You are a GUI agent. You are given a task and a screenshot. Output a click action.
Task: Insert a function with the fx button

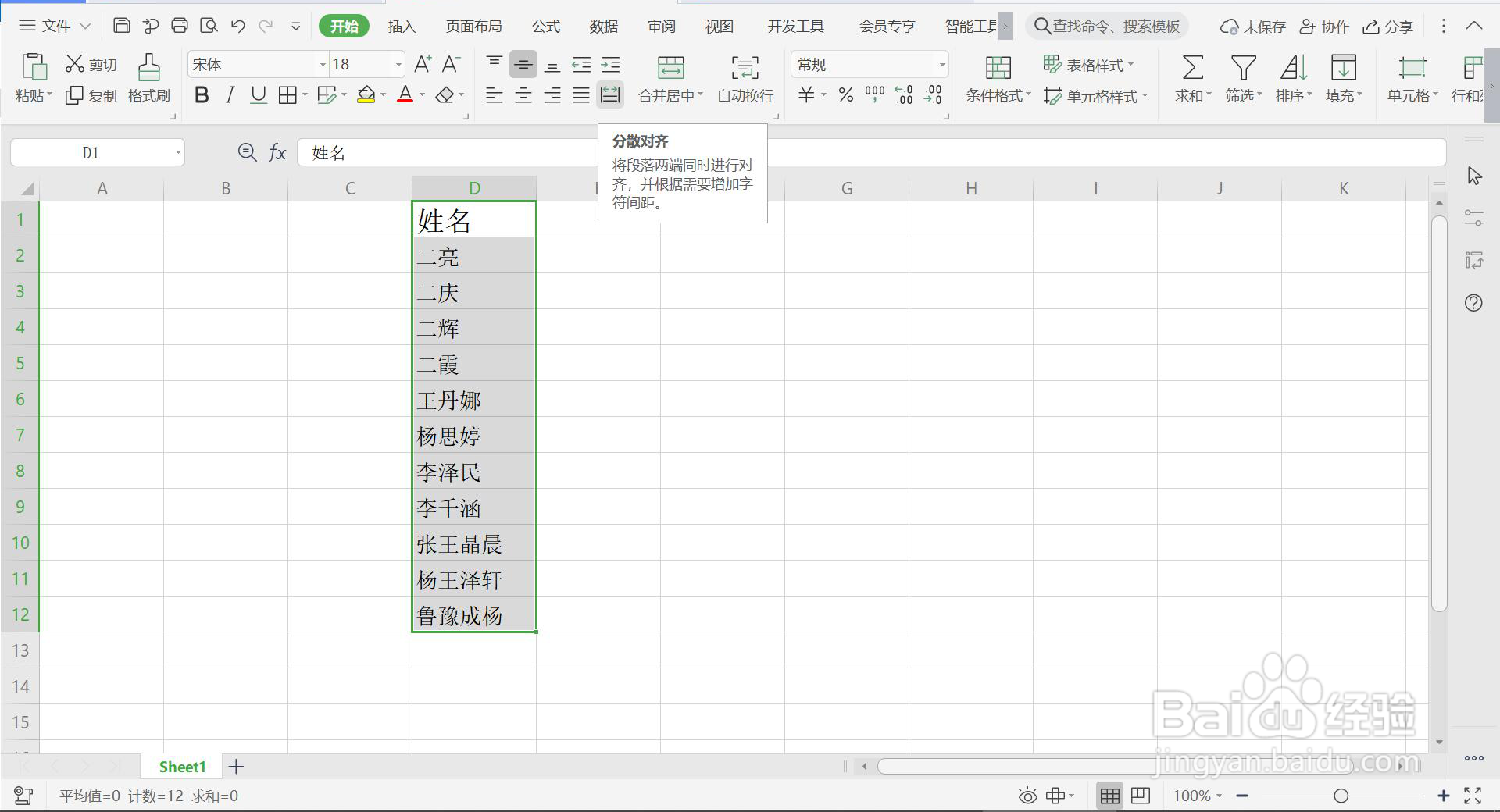[277, 152]
